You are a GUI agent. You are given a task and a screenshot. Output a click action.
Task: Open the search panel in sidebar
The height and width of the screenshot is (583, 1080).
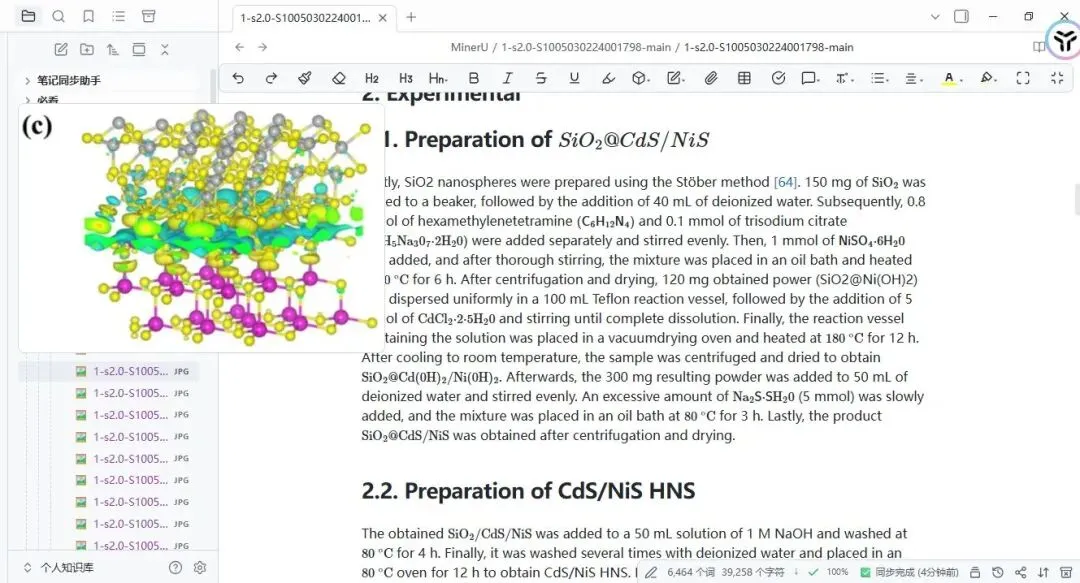pos(59,16)
